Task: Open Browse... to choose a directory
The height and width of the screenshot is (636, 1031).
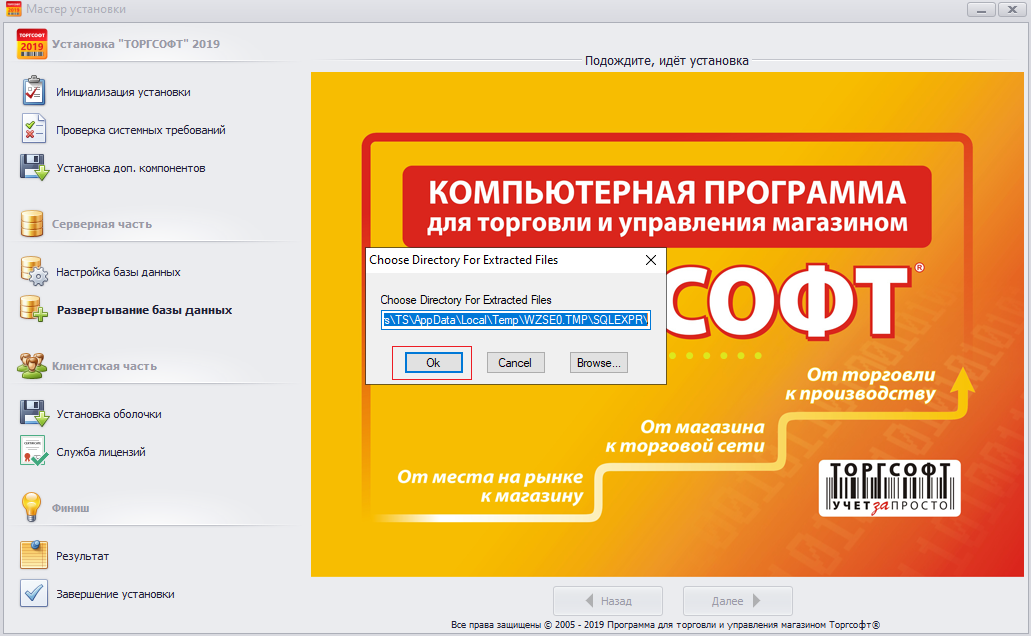Action: coord(599,363)
